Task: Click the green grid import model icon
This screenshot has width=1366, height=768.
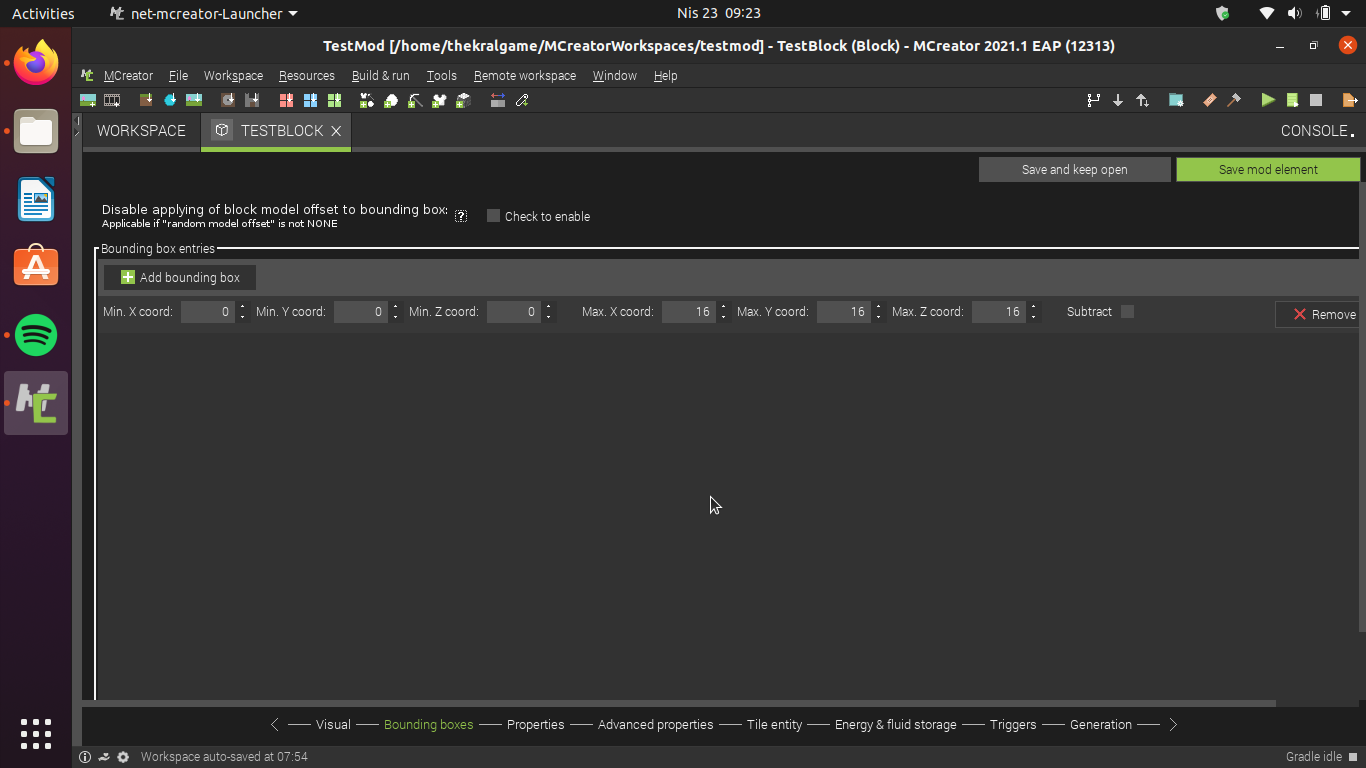Action: coord(335,100)
